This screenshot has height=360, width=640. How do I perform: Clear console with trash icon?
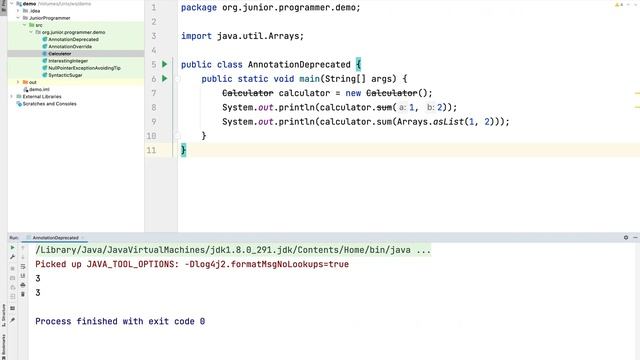(x=23, y=294)
